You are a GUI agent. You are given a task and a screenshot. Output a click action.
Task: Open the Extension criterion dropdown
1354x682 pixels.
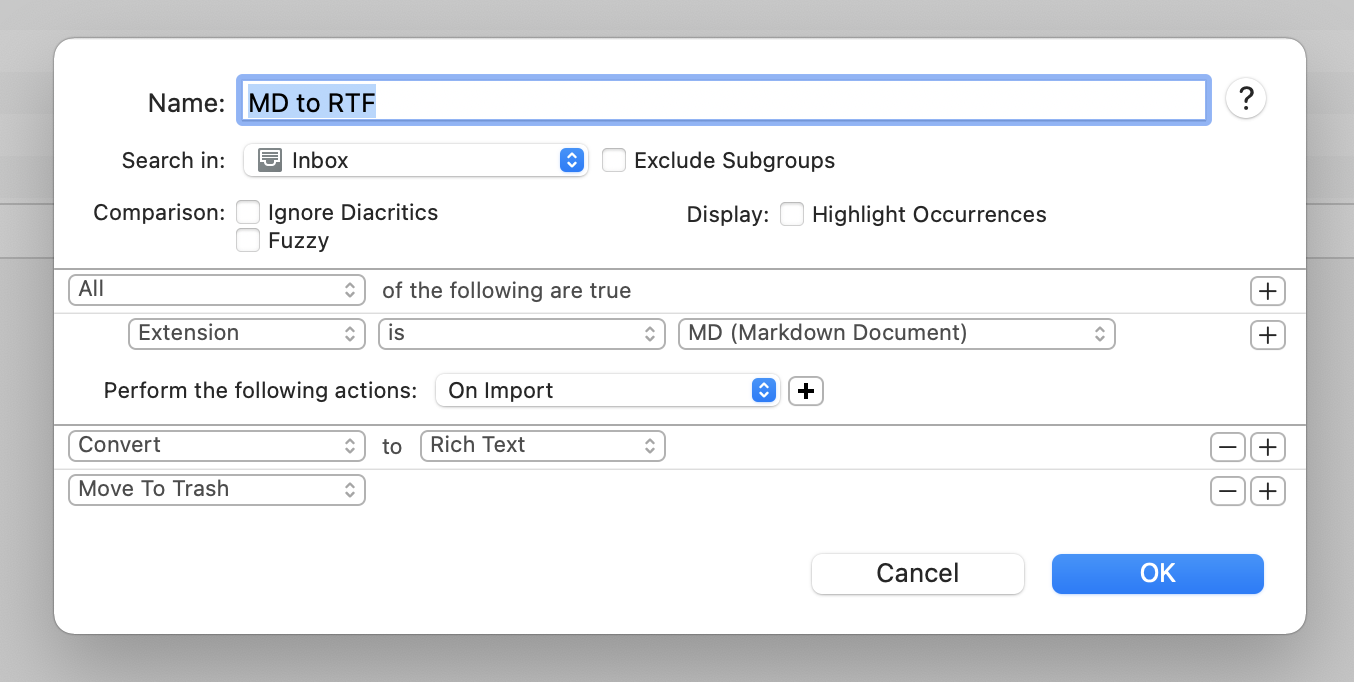(x=246, y=334)
